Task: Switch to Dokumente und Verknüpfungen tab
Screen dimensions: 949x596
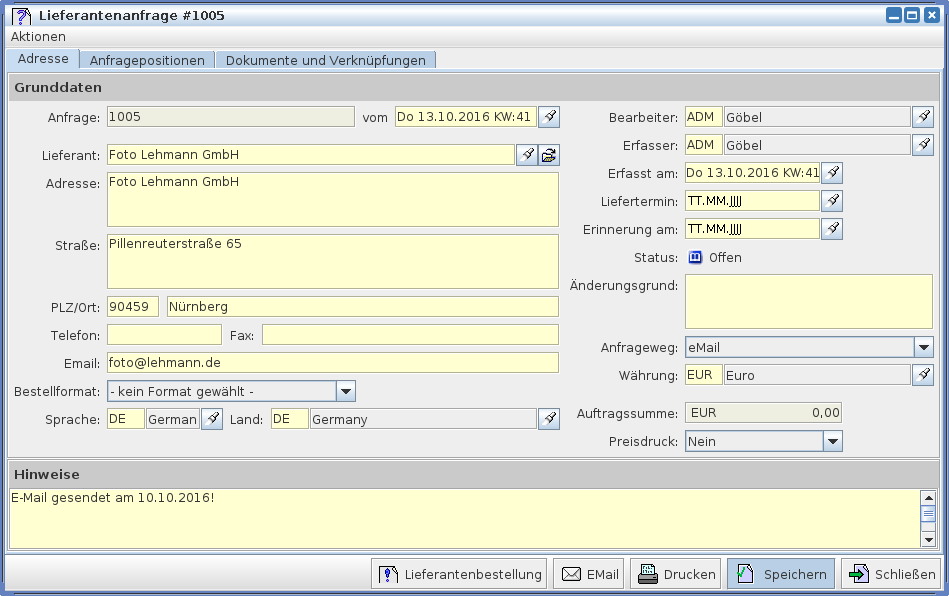Action: (325, 60)
